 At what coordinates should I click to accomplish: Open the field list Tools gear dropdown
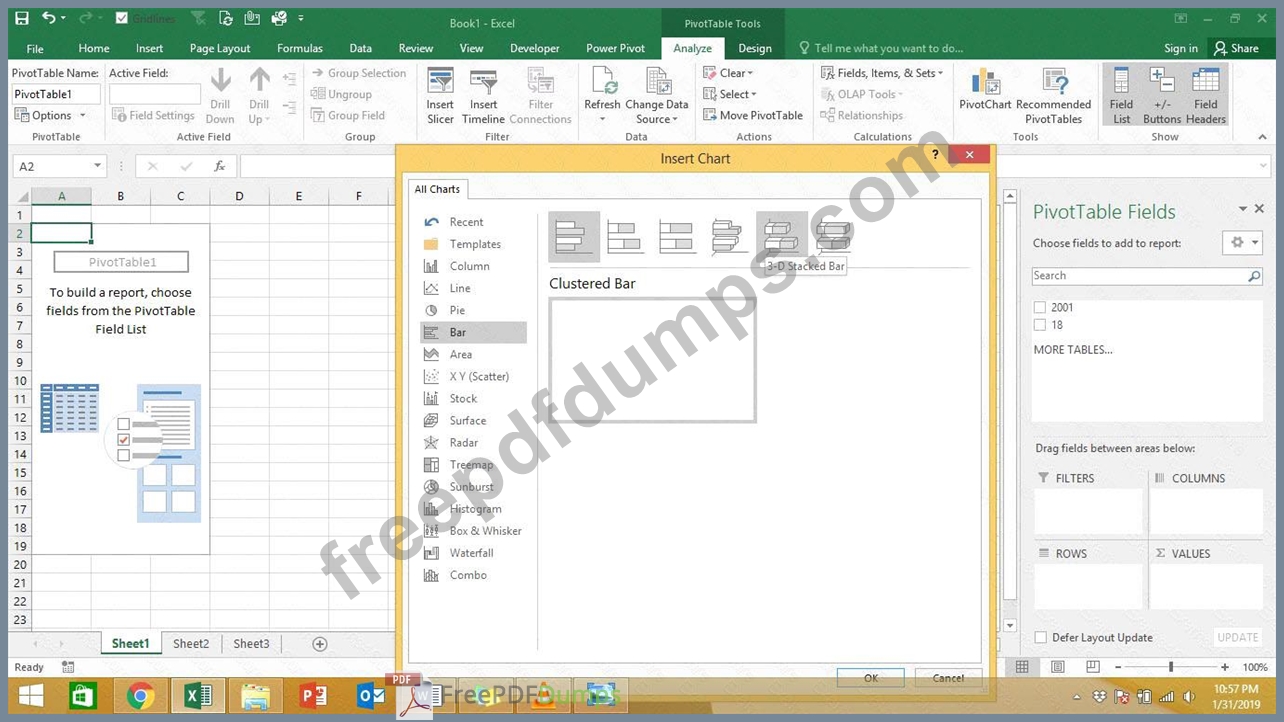coord(1242,243)
